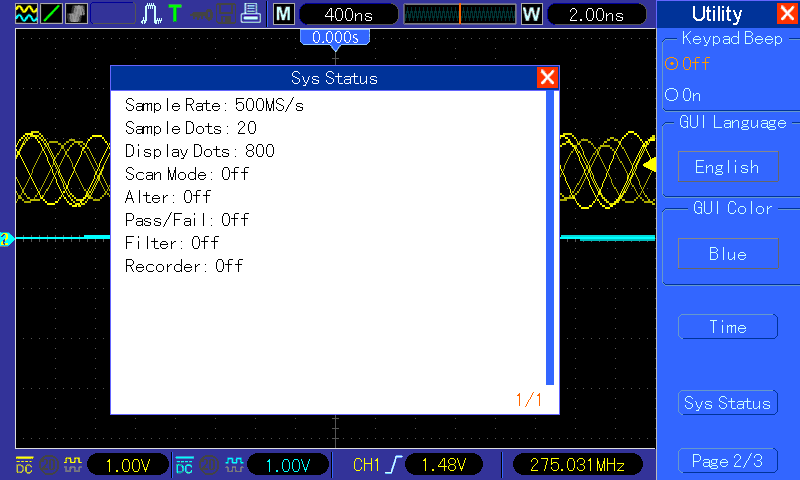Click the Recorder: Off line
800x480 pixels.
point(184,266)
